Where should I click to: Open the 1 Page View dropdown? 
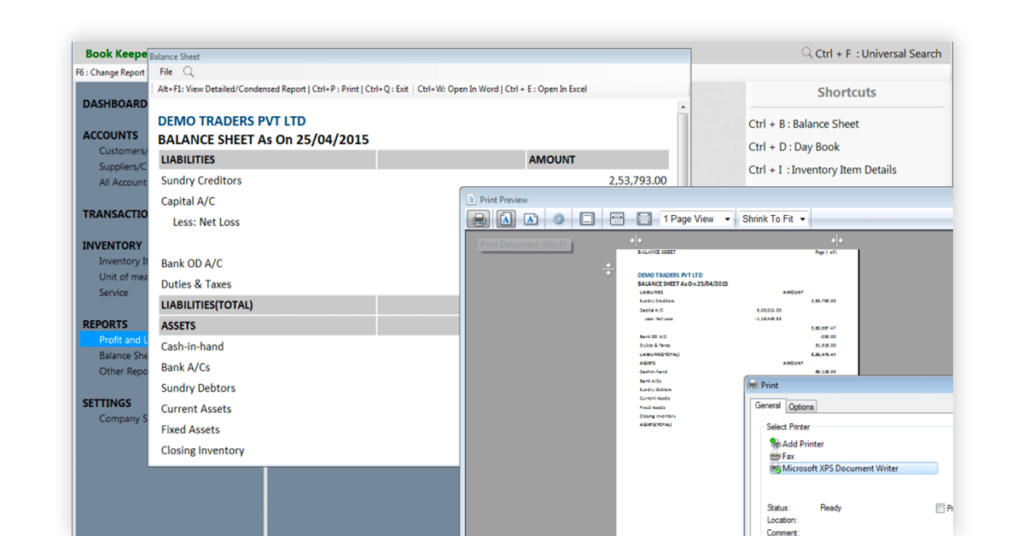point(697,219)
